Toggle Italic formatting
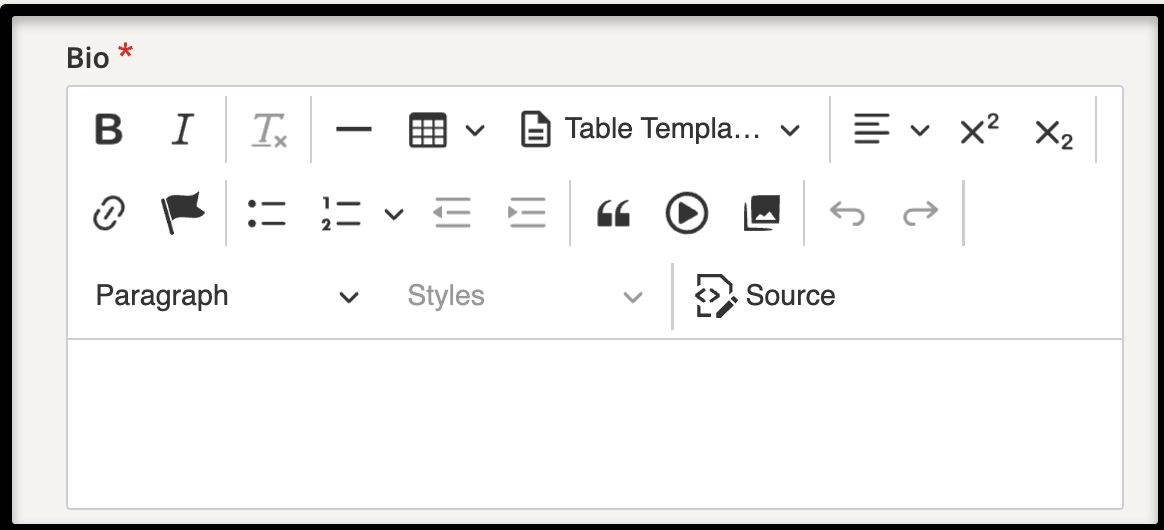This screenshot has width=1164, height=530. pos(182,130)
